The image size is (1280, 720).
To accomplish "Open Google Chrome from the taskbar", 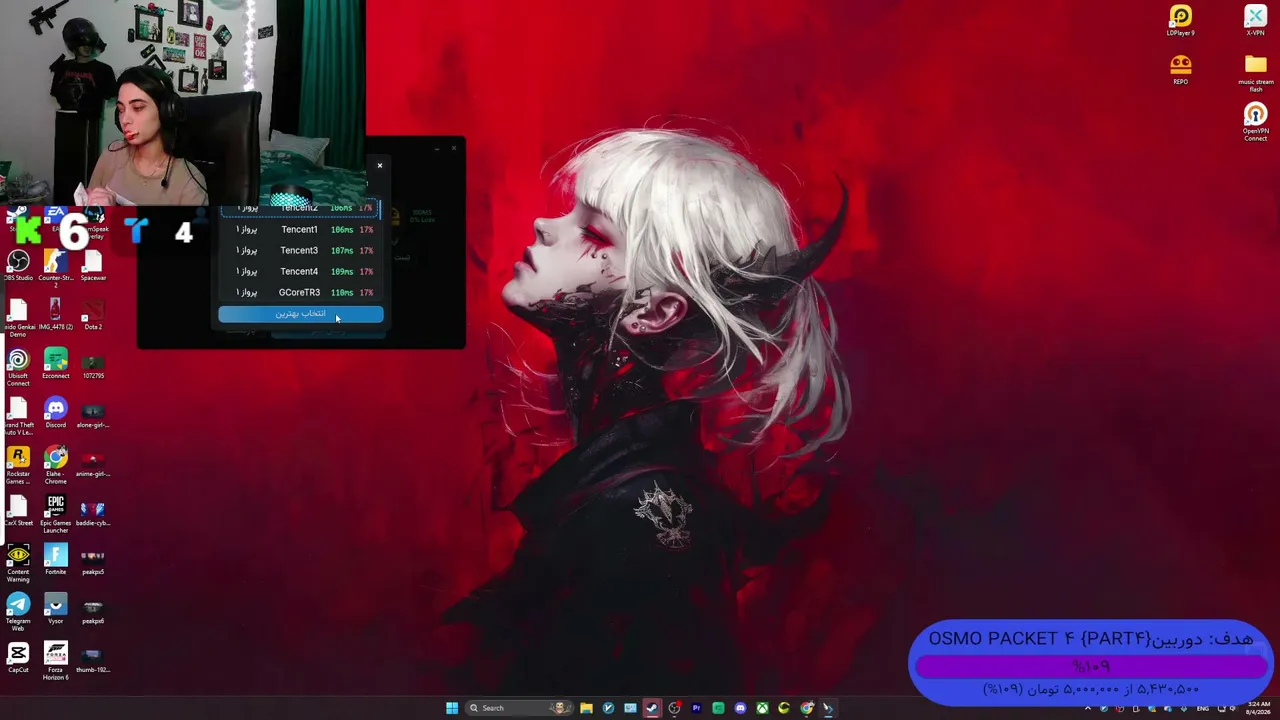I will click(806, 708).
